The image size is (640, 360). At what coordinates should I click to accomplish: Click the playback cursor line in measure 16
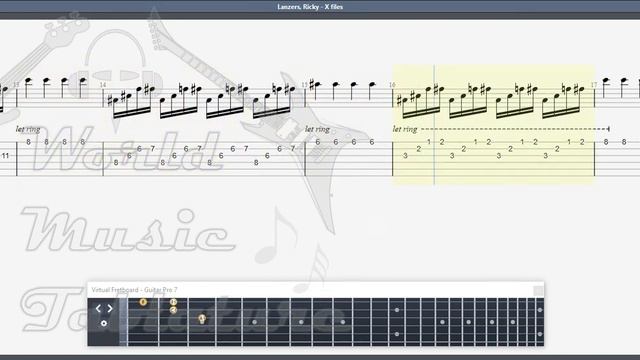coord(434,124)
